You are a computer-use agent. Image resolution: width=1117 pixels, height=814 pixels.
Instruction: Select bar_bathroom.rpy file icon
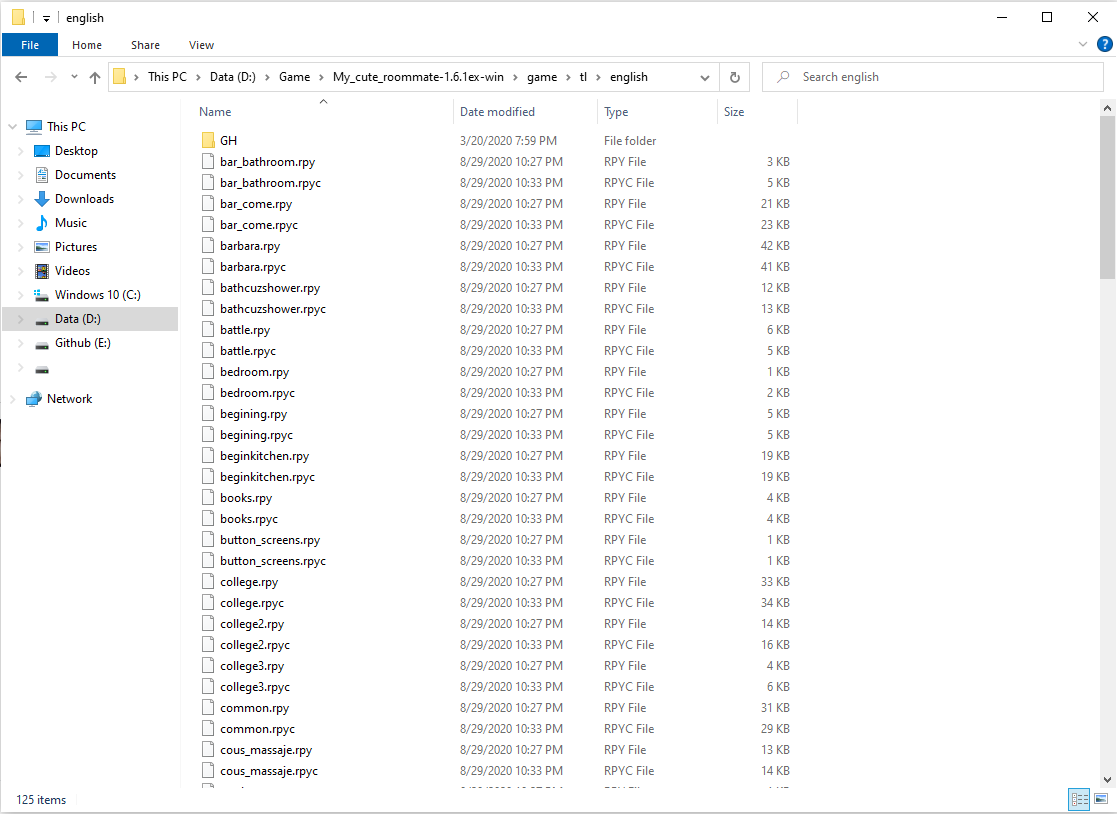(x=208, y=162)
